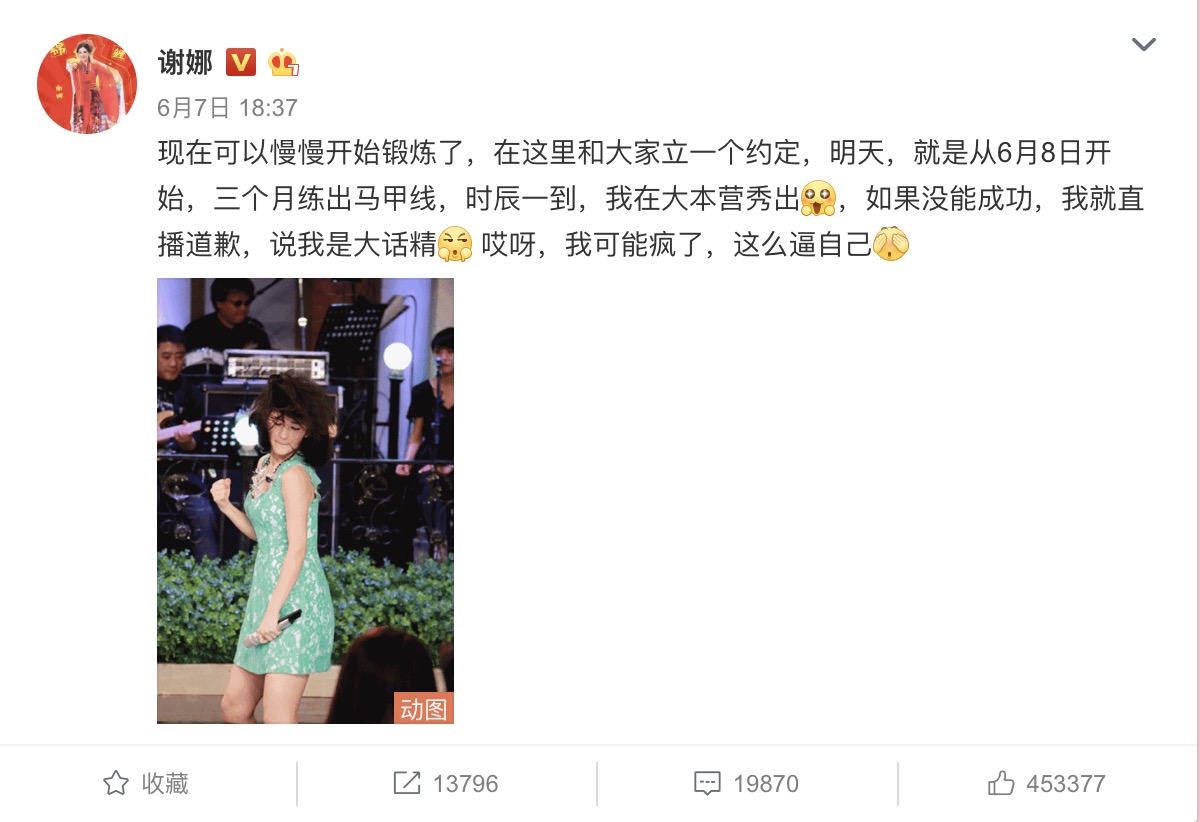This screenshot has width=1200, height=822.
Task: Click 谢娜's profile avatar
Action: pos(87,84)
